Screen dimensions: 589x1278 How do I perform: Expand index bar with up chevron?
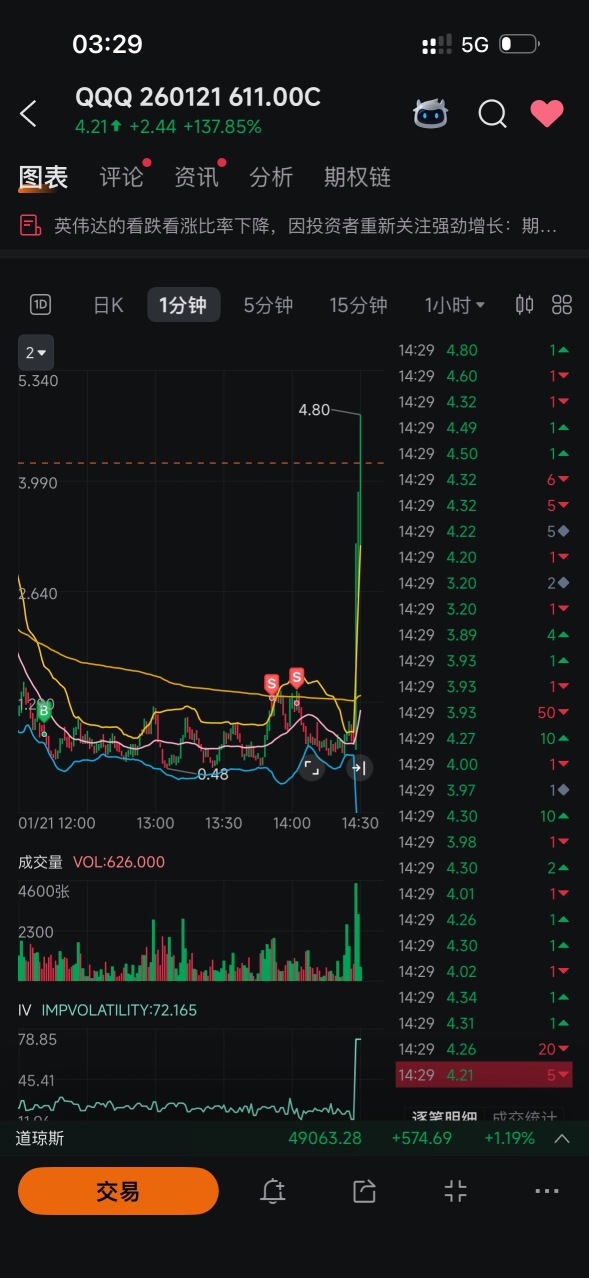pos(562,1138)
